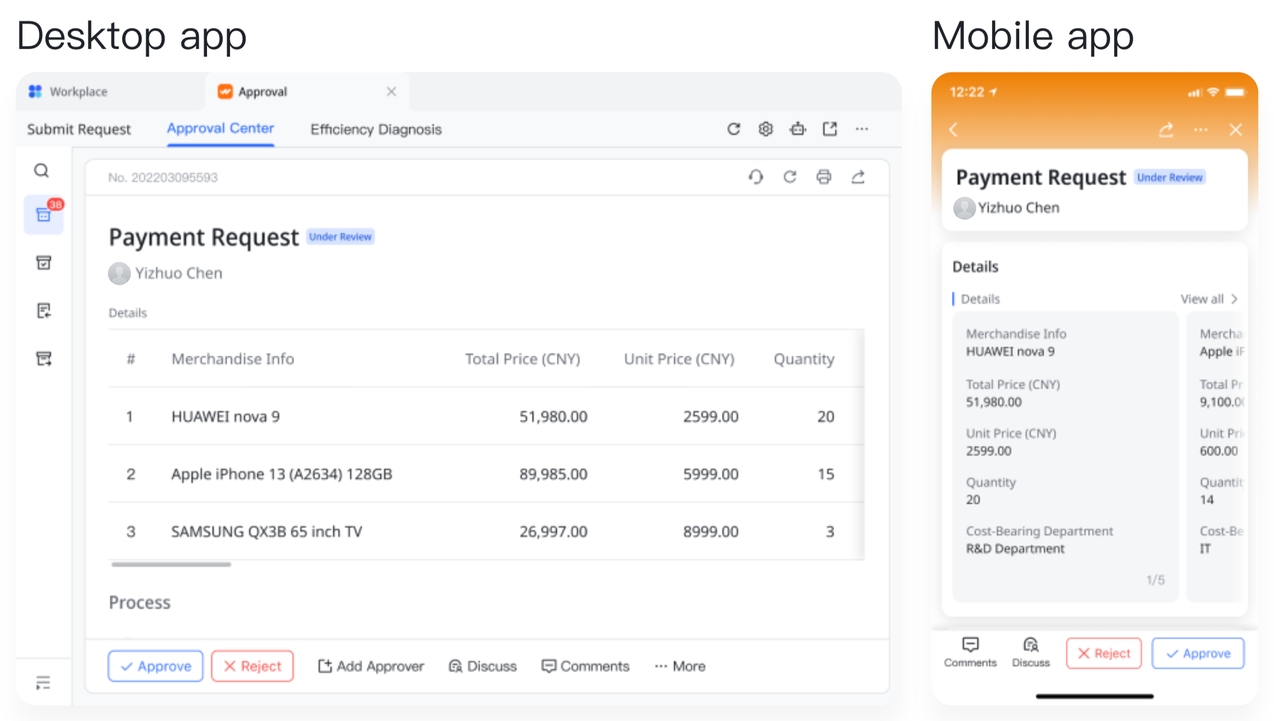Expand the More options in desktop action bar
The height and width of the screenshot is (721, 1280).
[x=680, y=666]
